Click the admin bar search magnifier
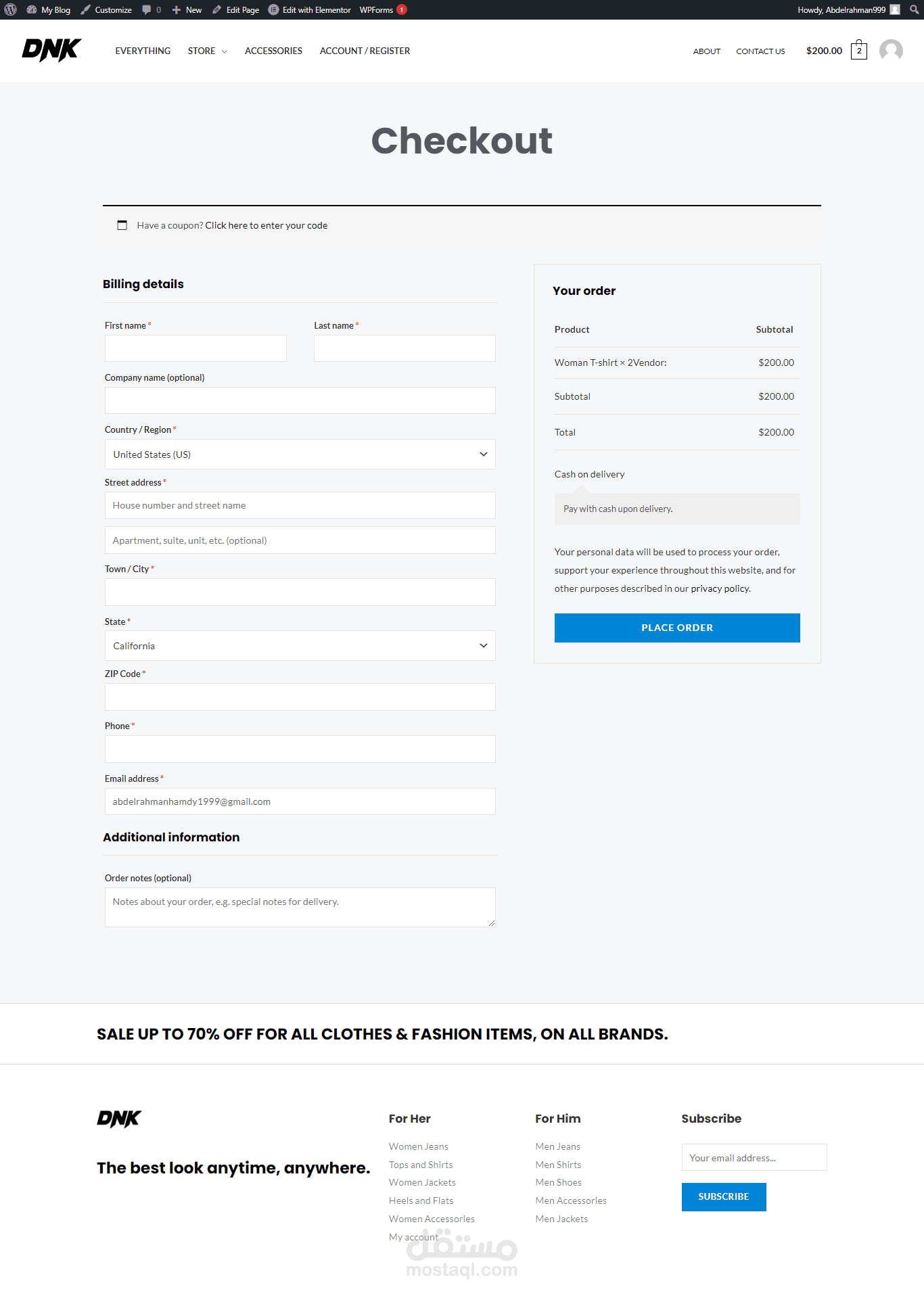This screenshot has width=924, height=1306. tap(914, 9)
